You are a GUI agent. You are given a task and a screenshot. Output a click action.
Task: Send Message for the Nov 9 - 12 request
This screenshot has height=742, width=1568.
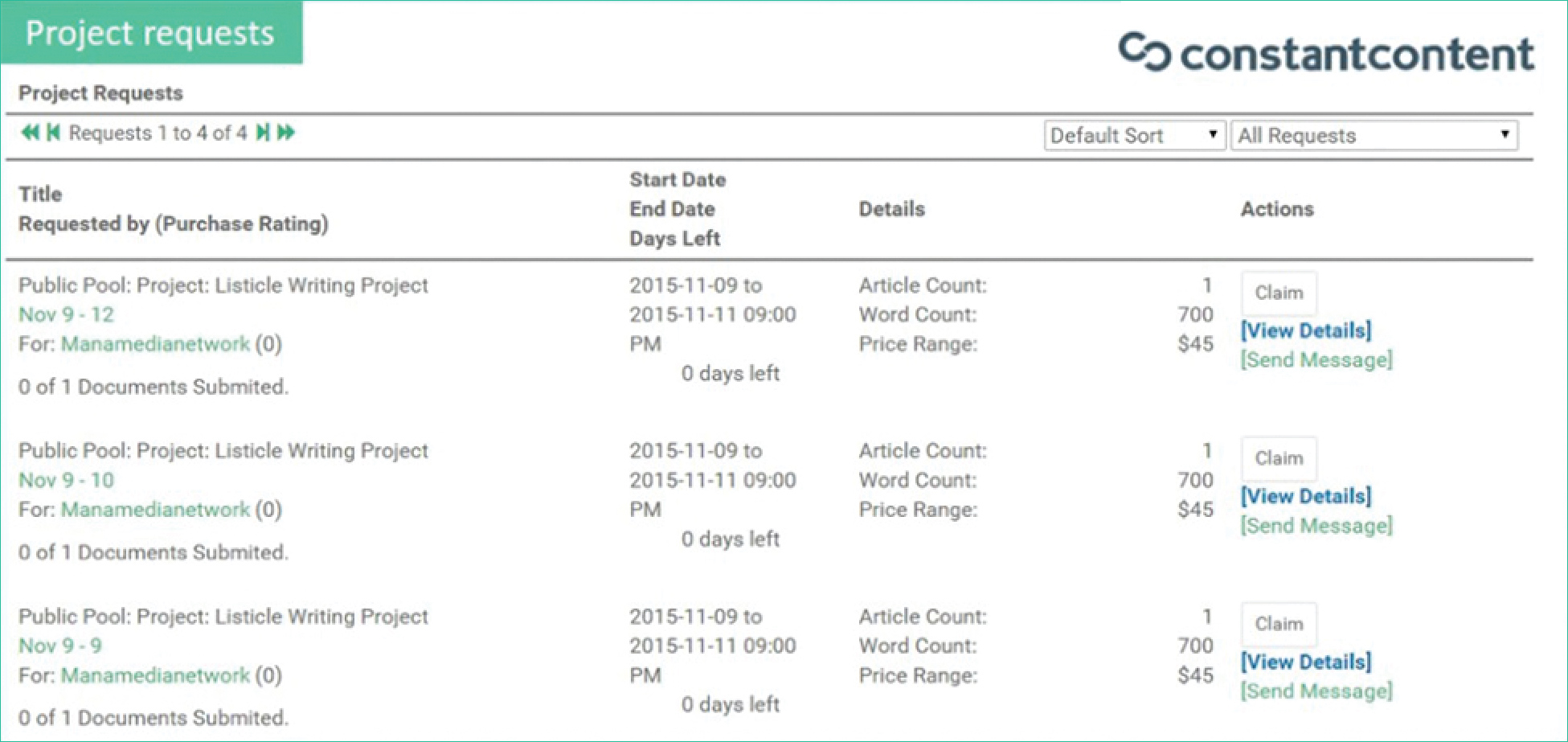pos(1316,360)
